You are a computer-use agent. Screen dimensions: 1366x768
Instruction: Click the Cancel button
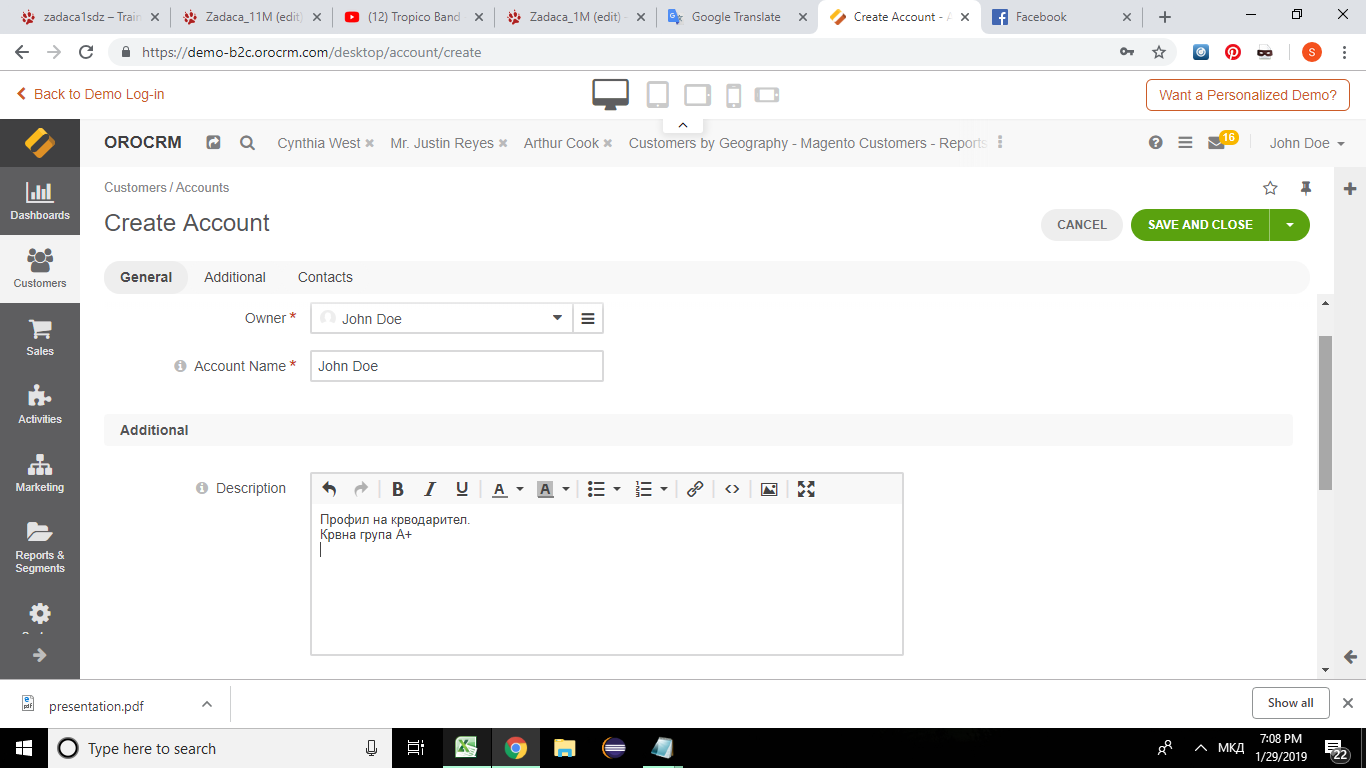pos(1081,225)
